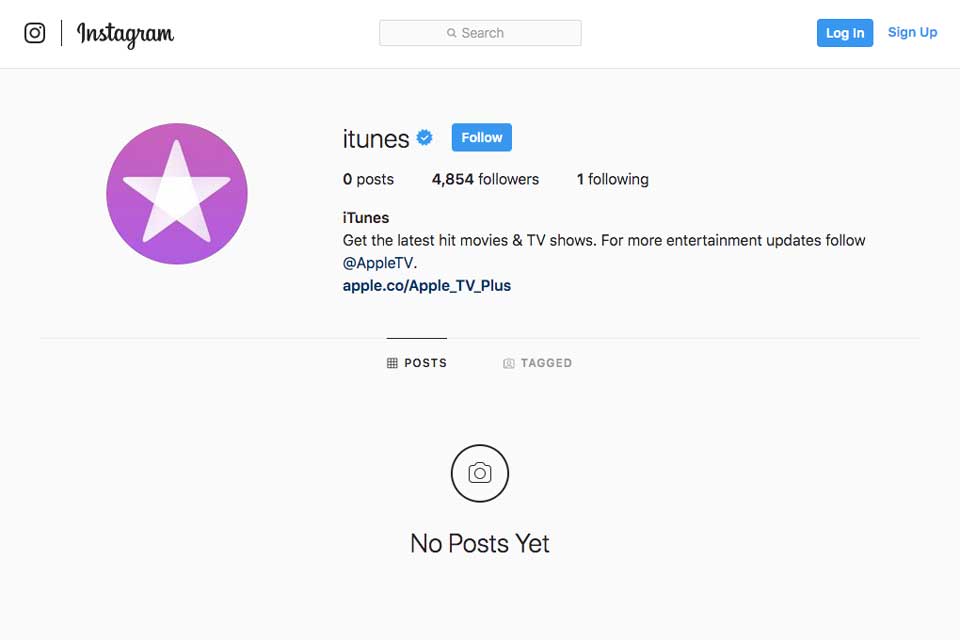The width and height of the screenshot is (960, 640).
Task: Select the itunes username heading
Action: click(376, 139)
